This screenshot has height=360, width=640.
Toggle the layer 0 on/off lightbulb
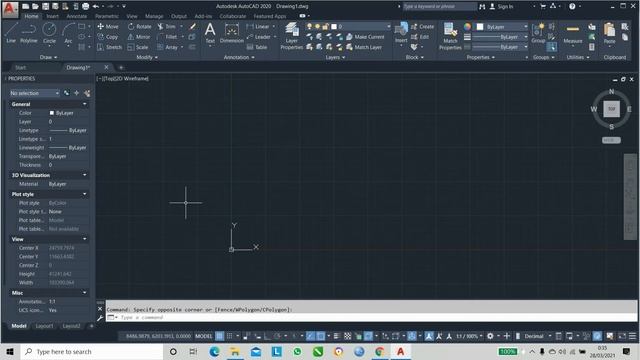(x=309, y=27)
